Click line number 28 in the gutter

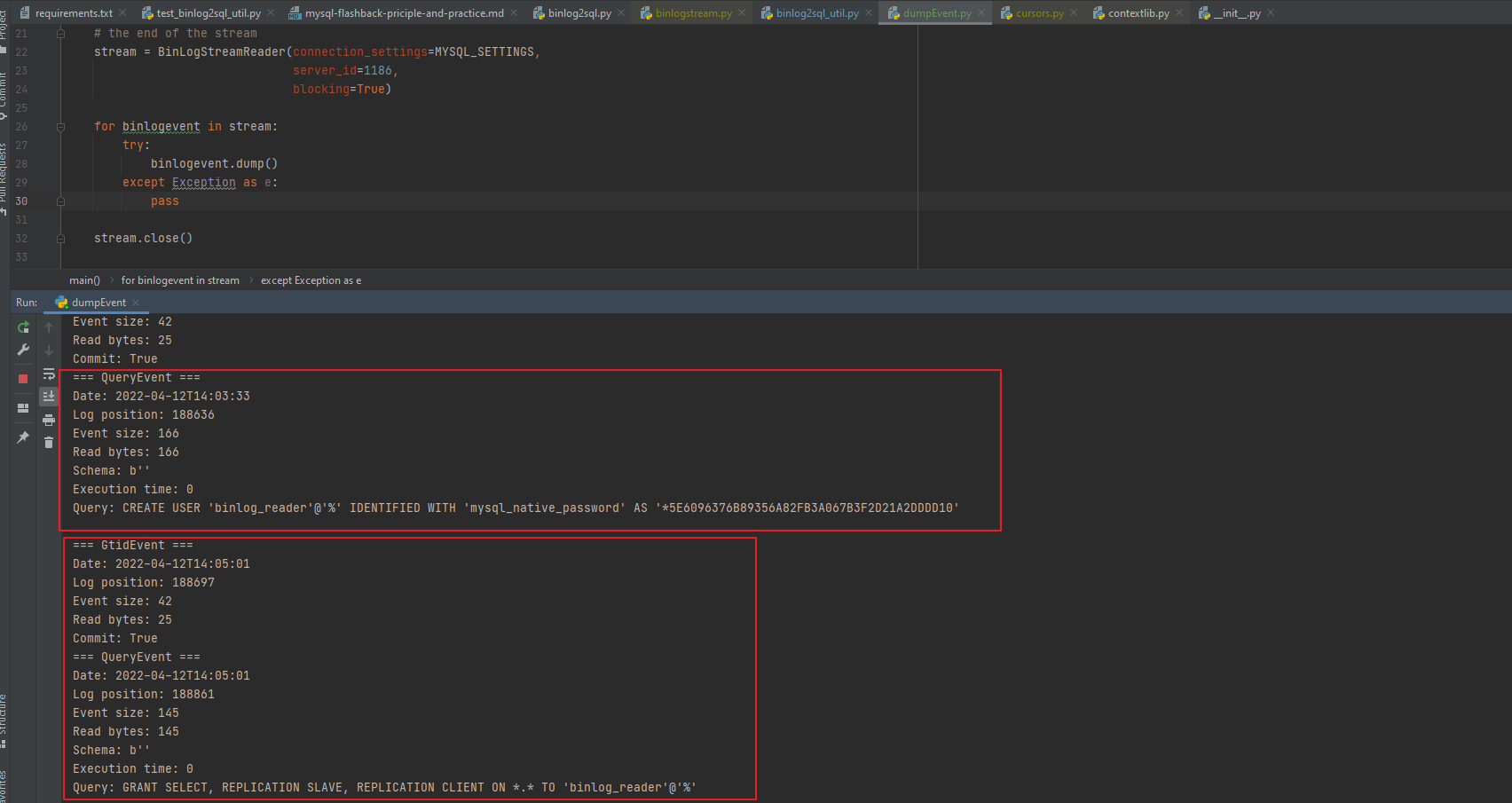pyautogui.click(x=21, y=164)
